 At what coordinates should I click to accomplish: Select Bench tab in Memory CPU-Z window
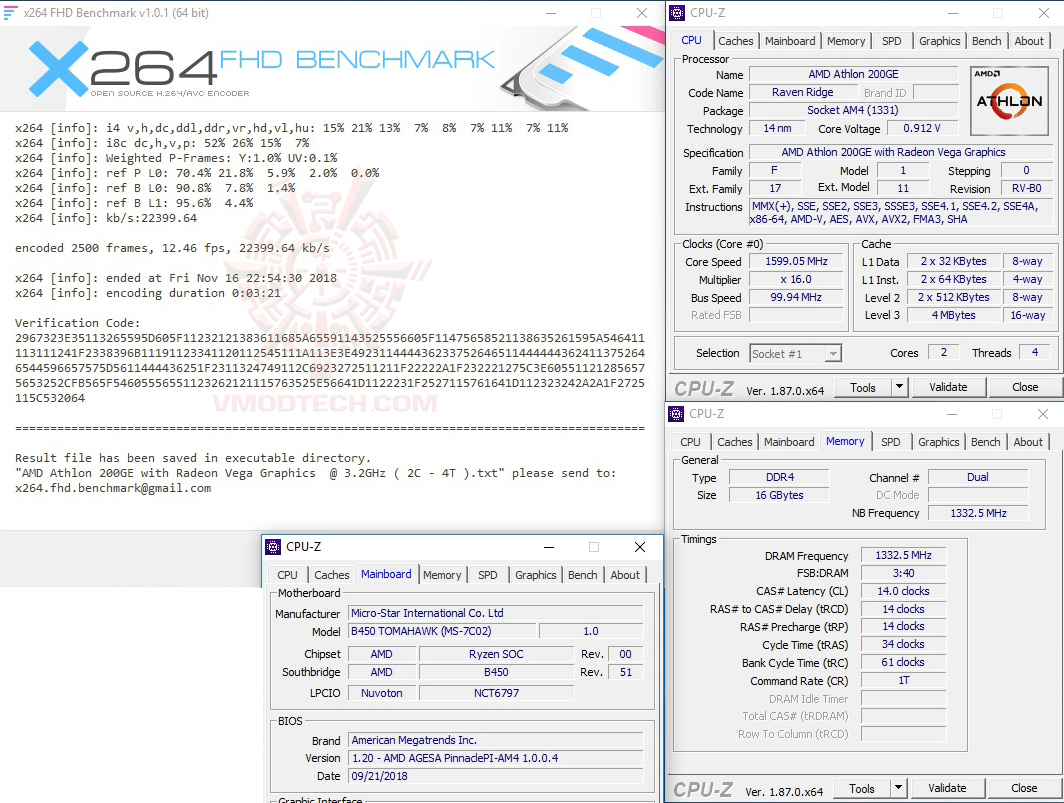(x=985, y=442)
